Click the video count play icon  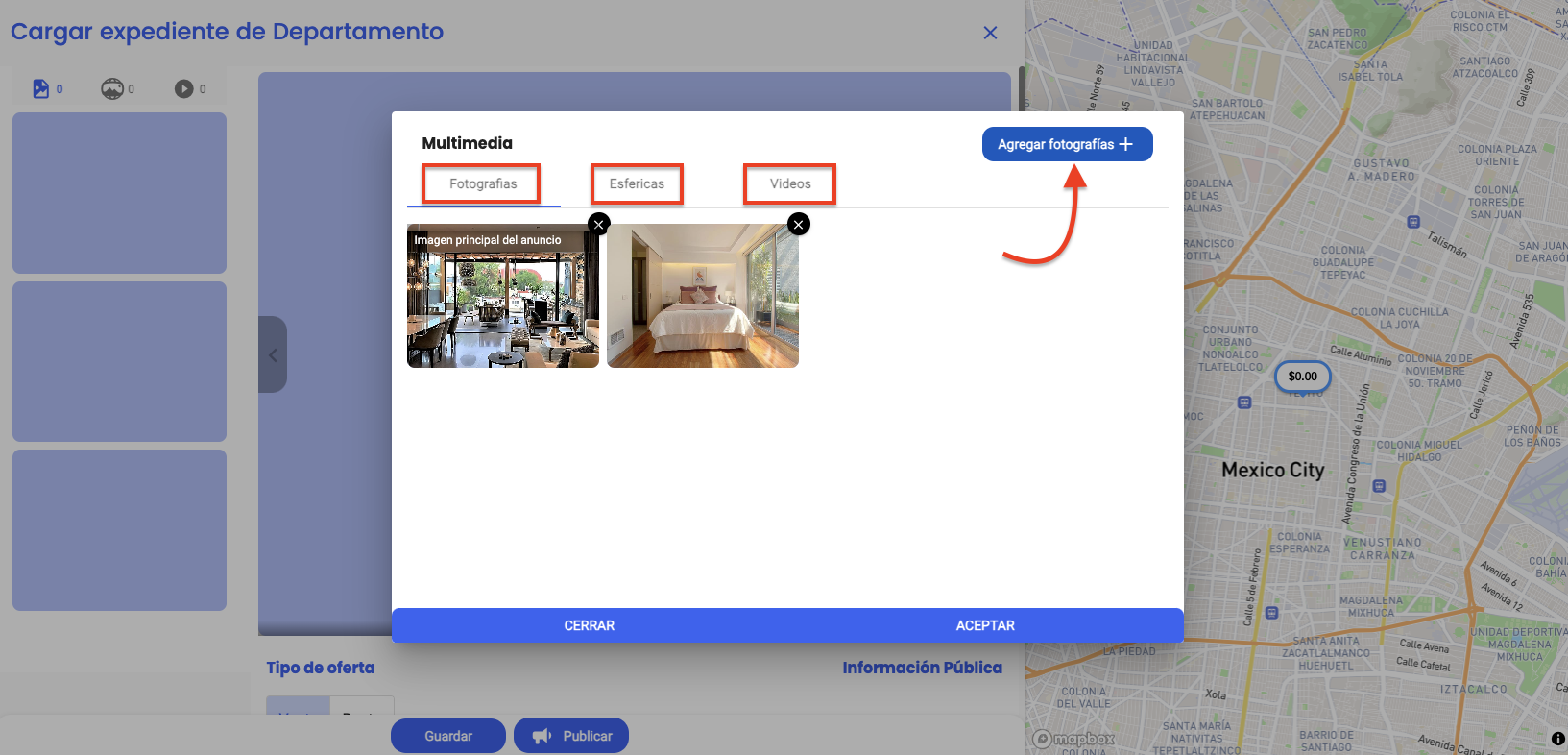pos(183,88)
